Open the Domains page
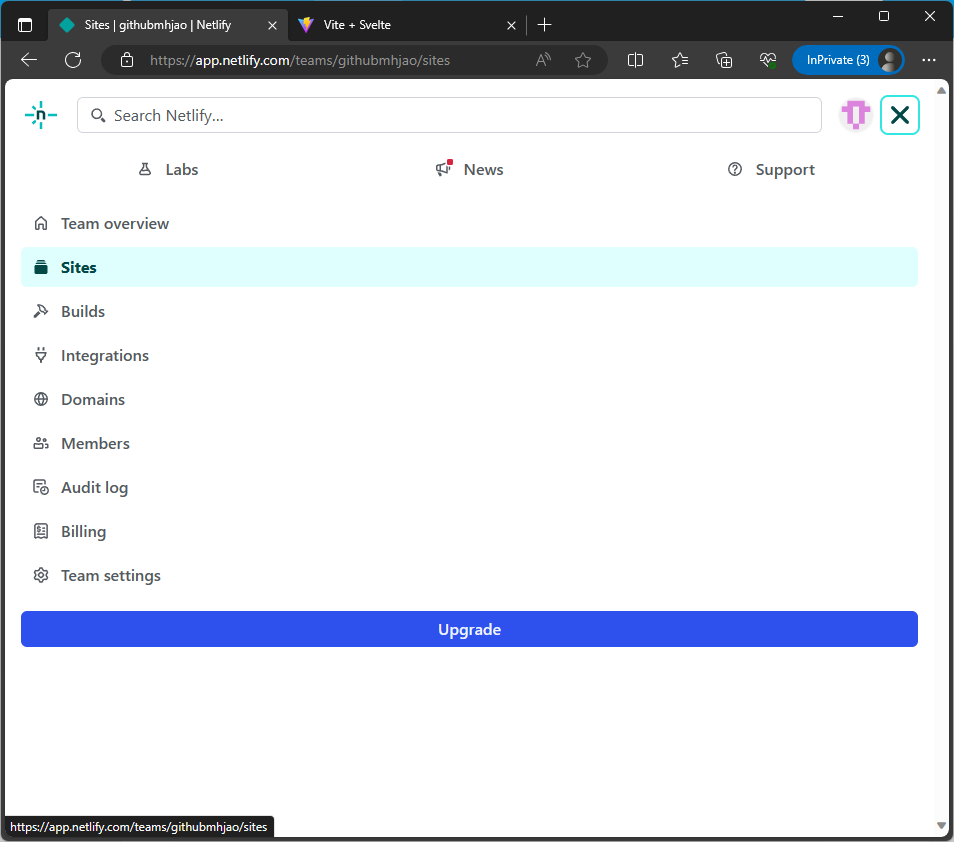Screen dimensions: 954x842 (469, 399)
